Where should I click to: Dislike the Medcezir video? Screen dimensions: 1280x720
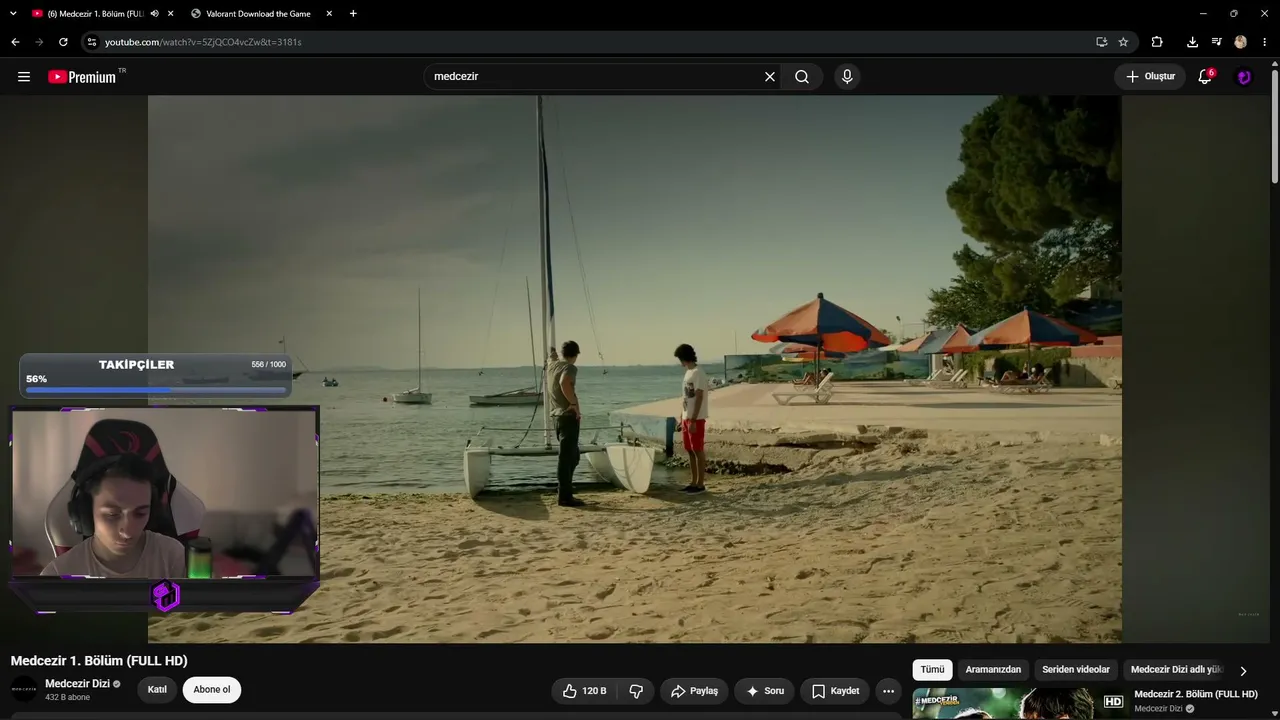tap(636, 691)
